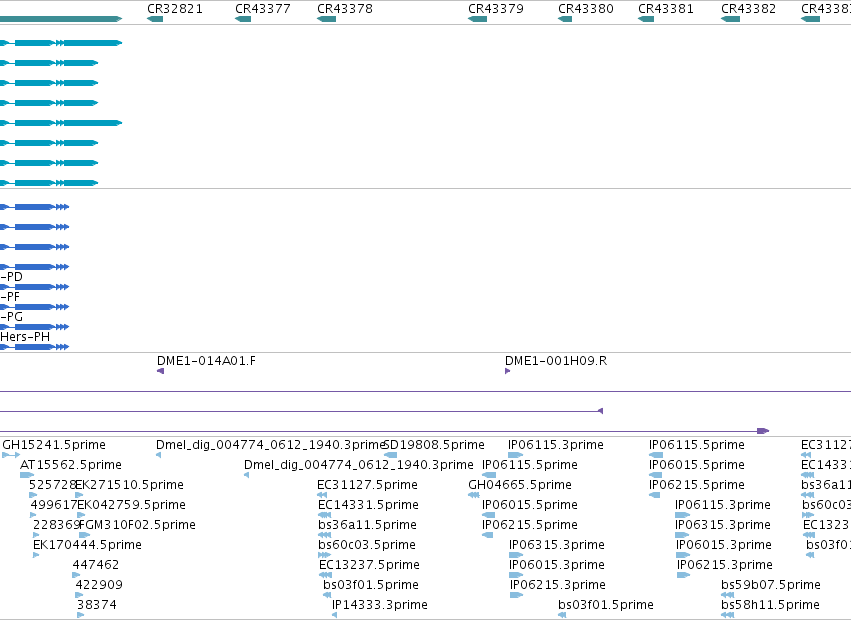851x620 pixels.
Task: Select the -PF transcript label
Action: tap(10, 297)
